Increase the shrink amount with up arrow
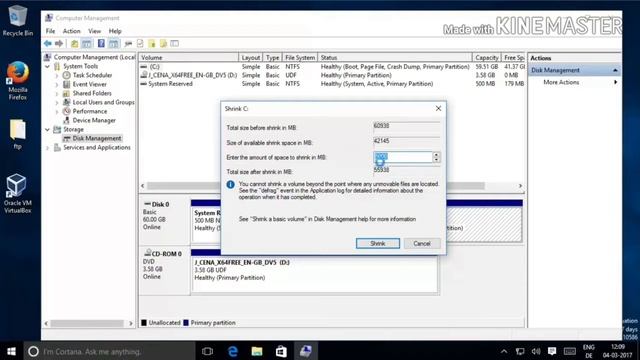Screen dimensions: 640x360 pyautogui.click(x=436, y=155)
